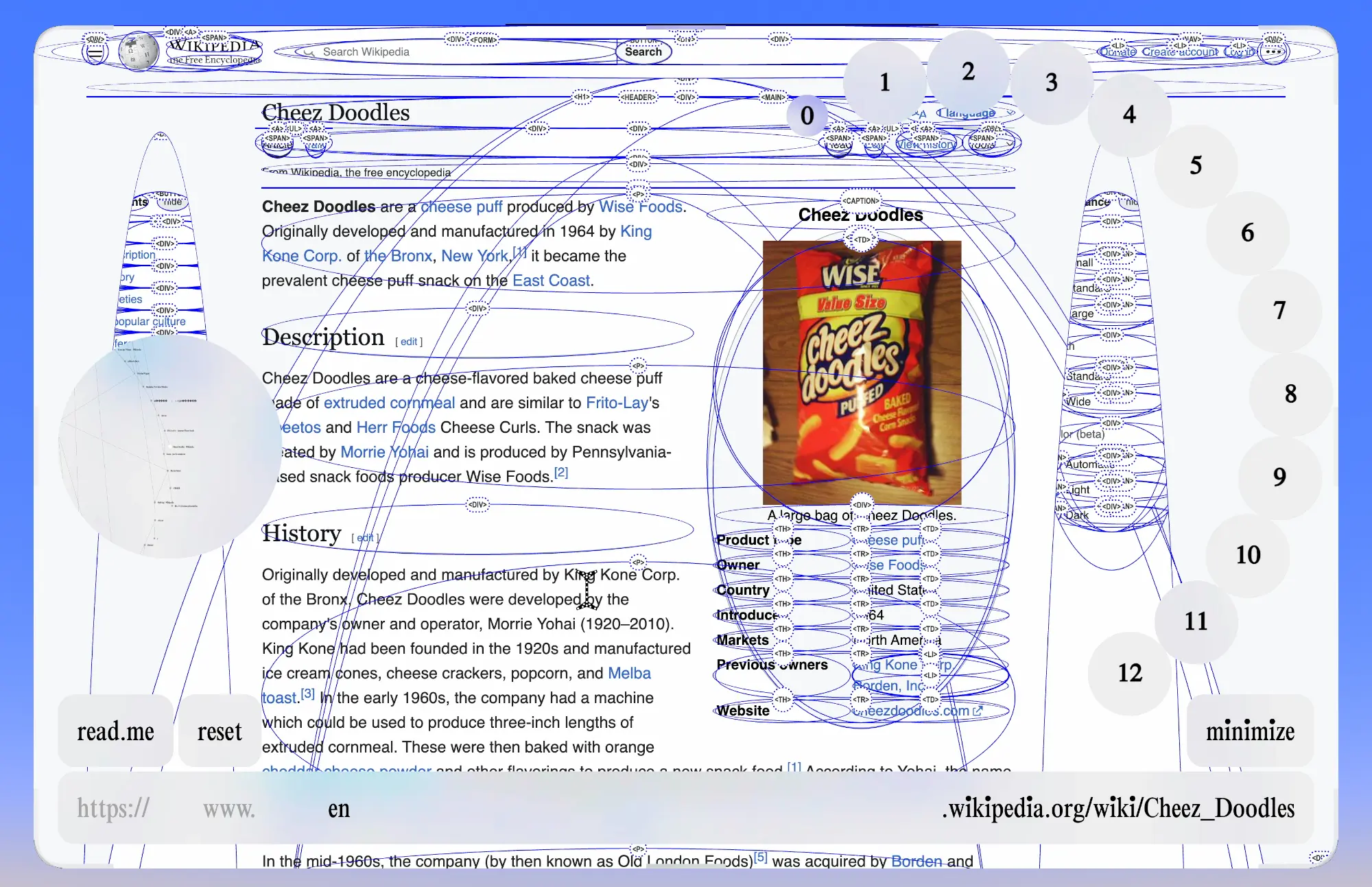This screenshot has height=887, width=1372.
Task: Tap the circle numbered 8
Action: click(x=1290, y=394)
